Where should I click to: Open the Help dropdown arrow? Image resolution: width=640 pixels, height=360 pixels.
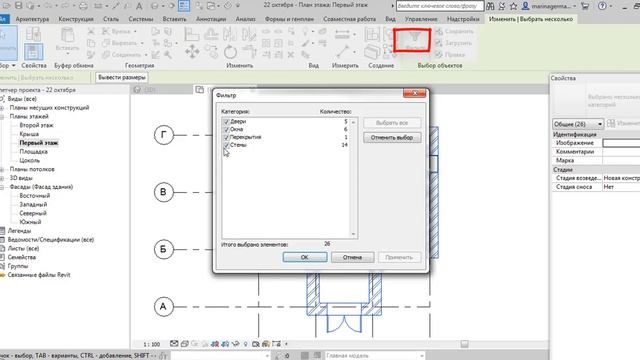coord(611,6)
